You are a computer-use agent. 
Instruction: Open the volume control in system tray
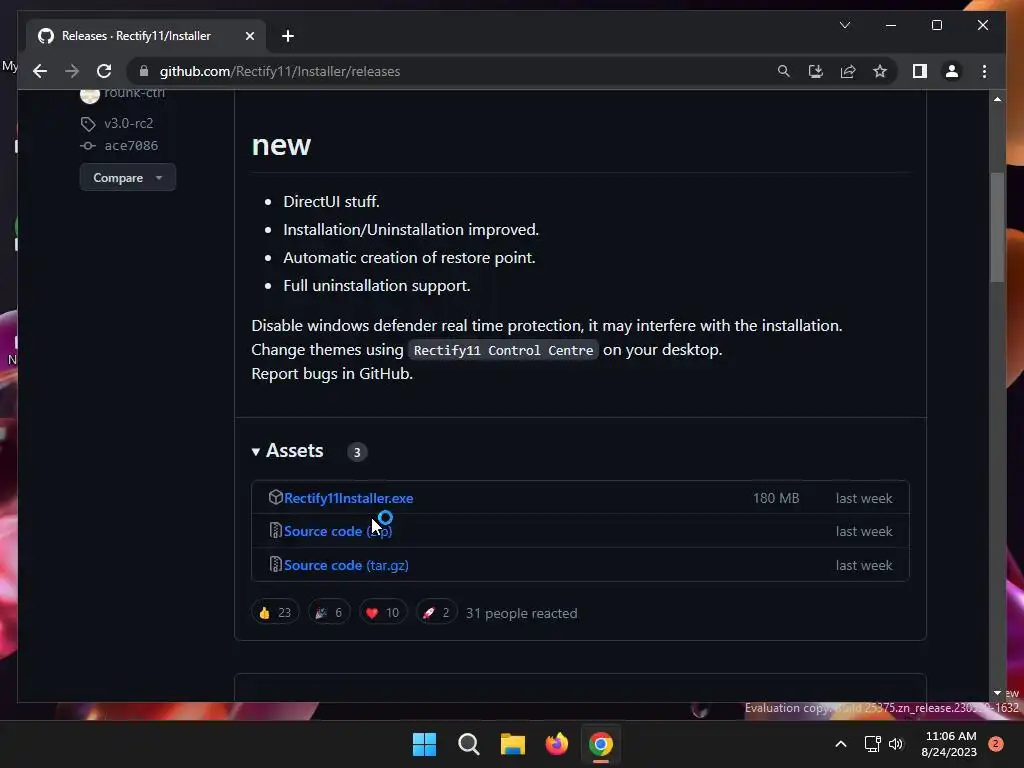(x=896, y=744)
